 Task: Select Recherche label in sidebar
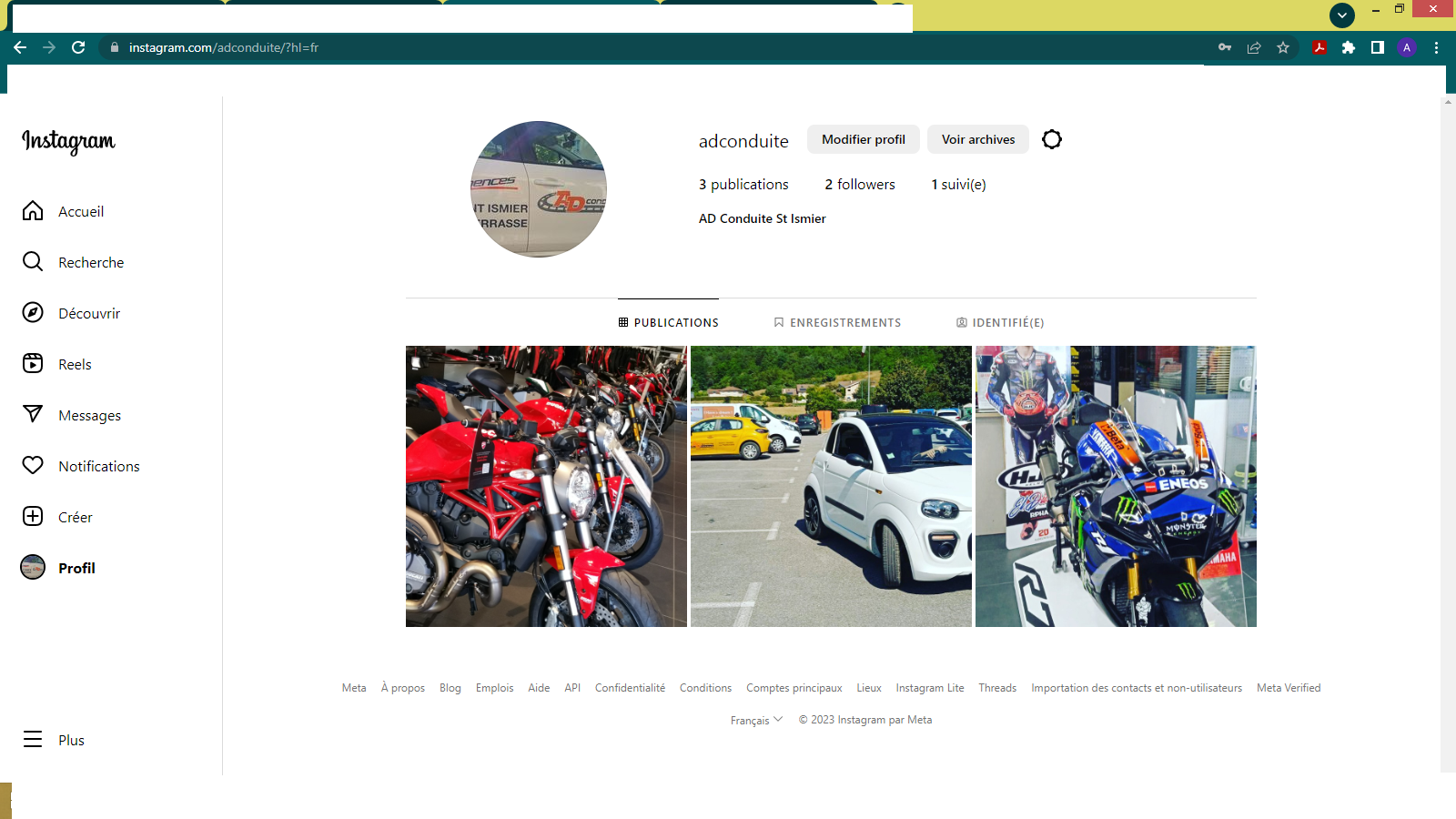tap(91, 262)
